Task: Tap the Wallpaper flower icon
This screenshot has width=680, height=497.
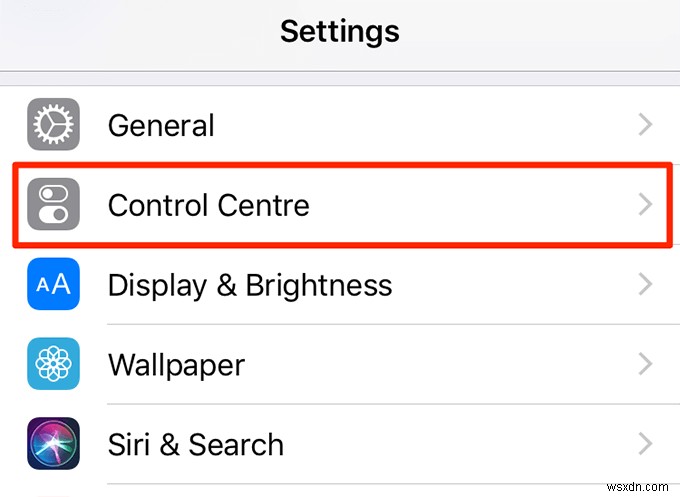Action: 53,365
